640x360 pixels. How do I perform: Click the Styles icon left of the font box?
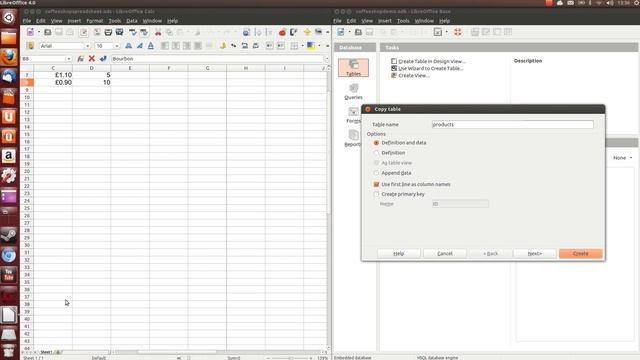[x=30, y=46]
